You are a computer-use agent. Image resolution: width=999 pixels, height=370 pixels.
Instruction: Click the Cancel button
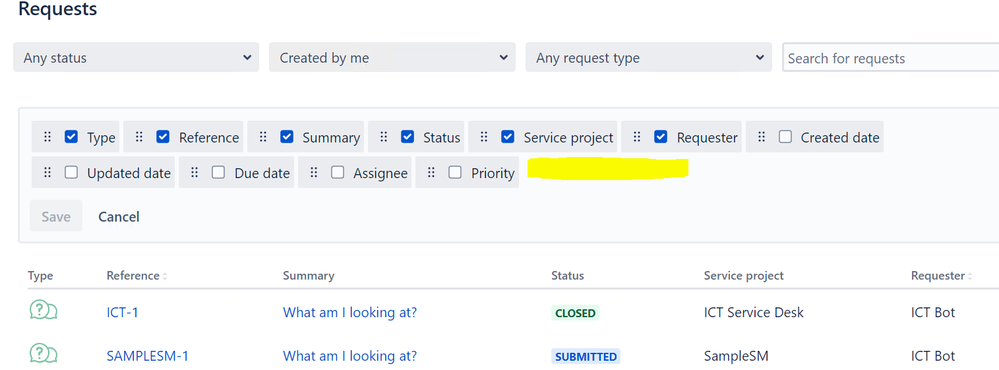[119, 217]
